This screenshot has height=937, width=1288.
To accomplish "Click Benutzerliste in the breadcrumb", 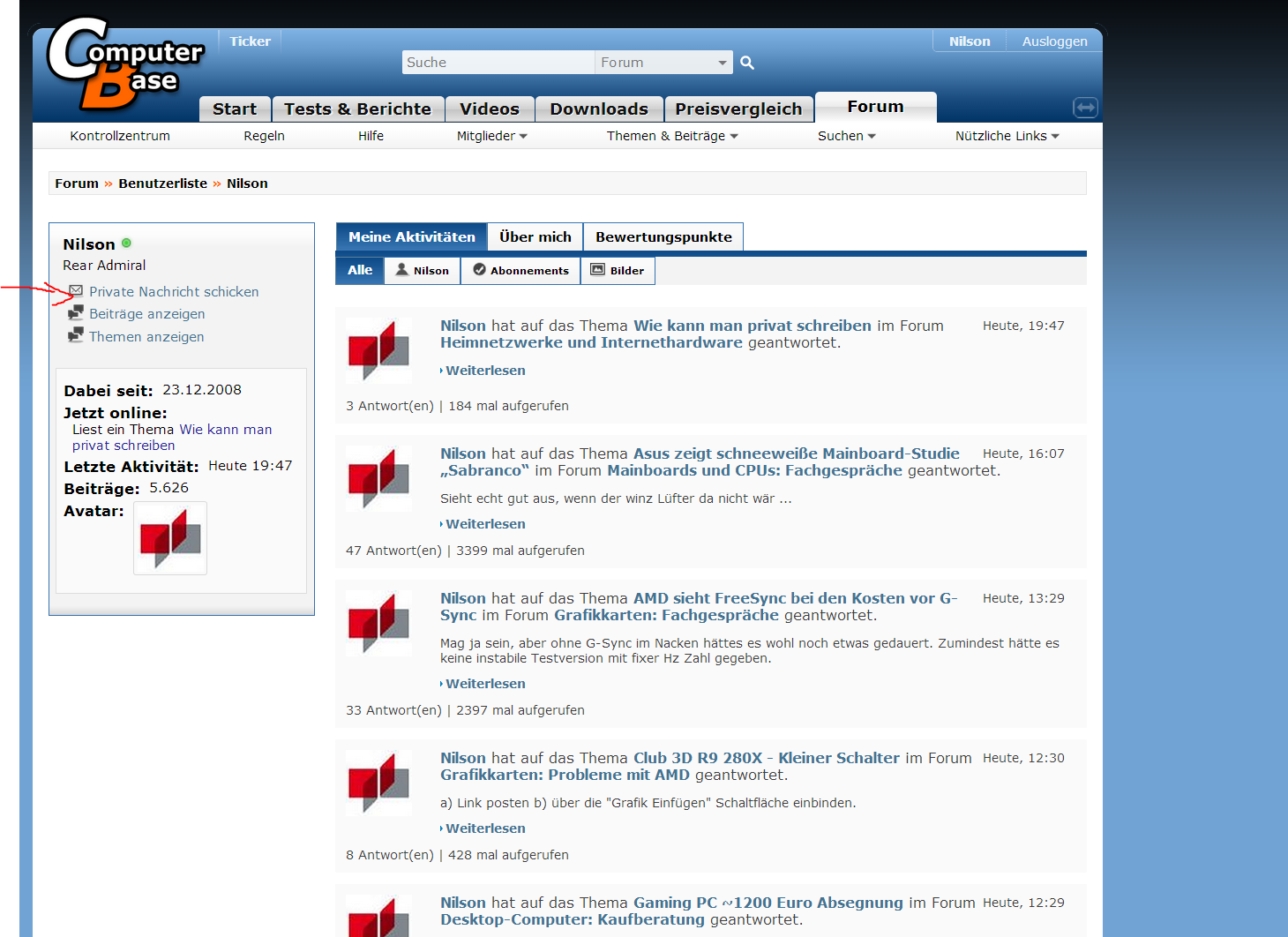I will click(x=163, y=184).
